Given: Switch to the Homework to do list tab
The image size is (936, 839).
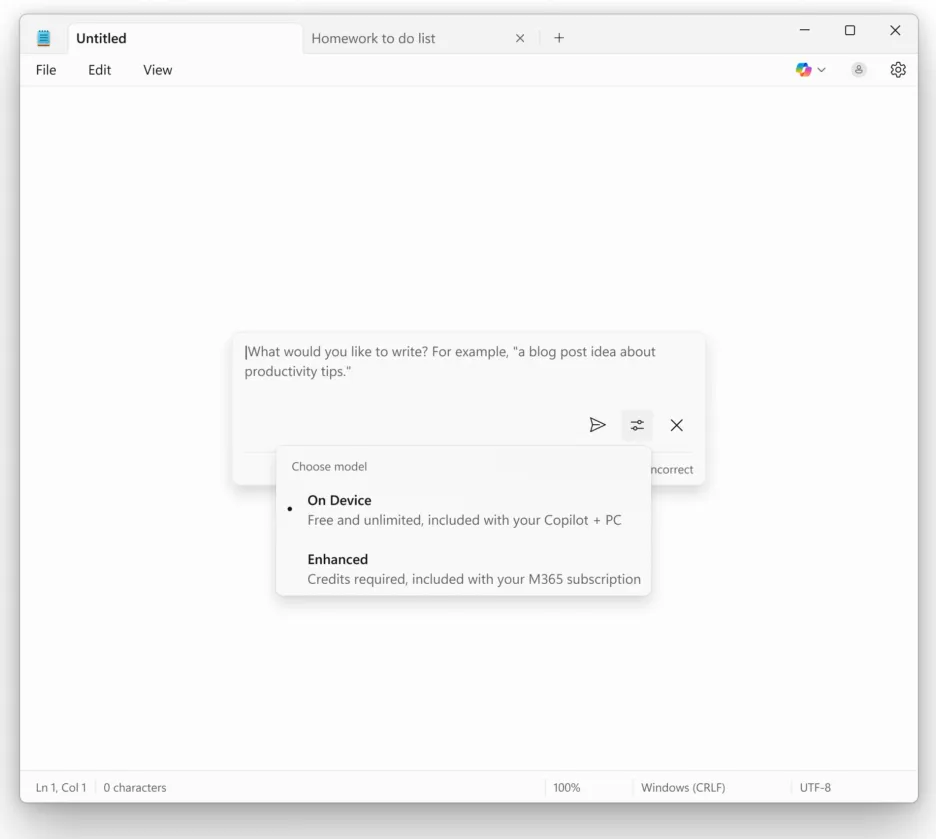Looking at the screenshot, I should coord(373,37).
